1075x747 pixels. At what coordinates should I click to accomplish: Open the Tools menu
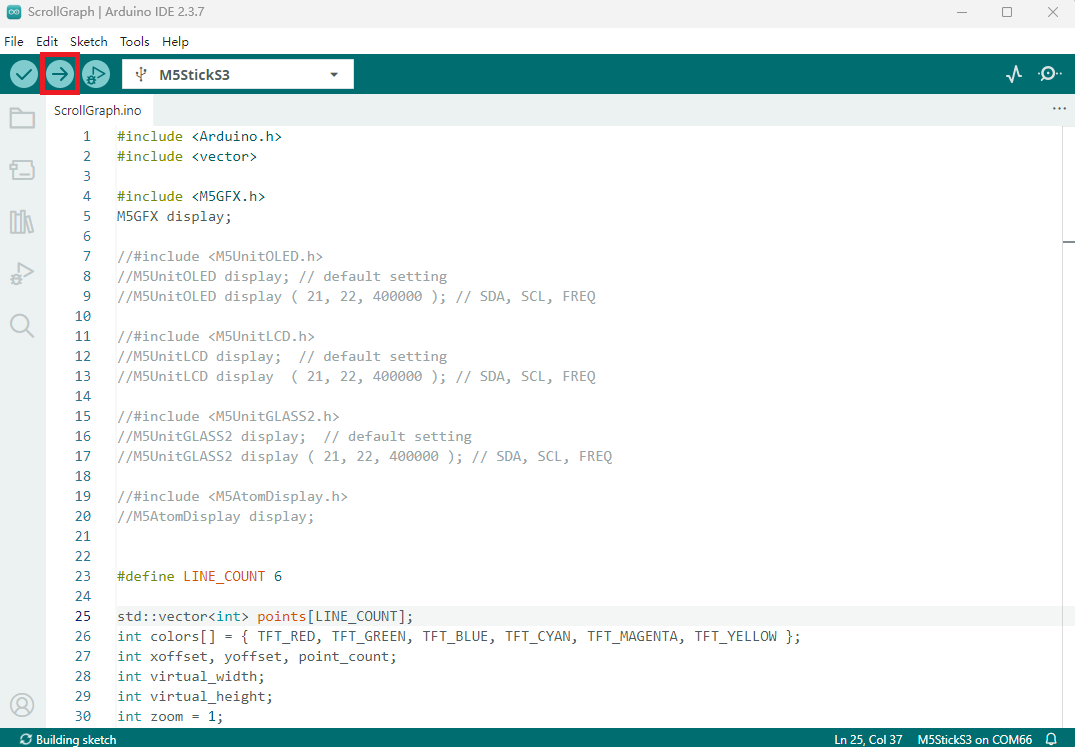134,42
